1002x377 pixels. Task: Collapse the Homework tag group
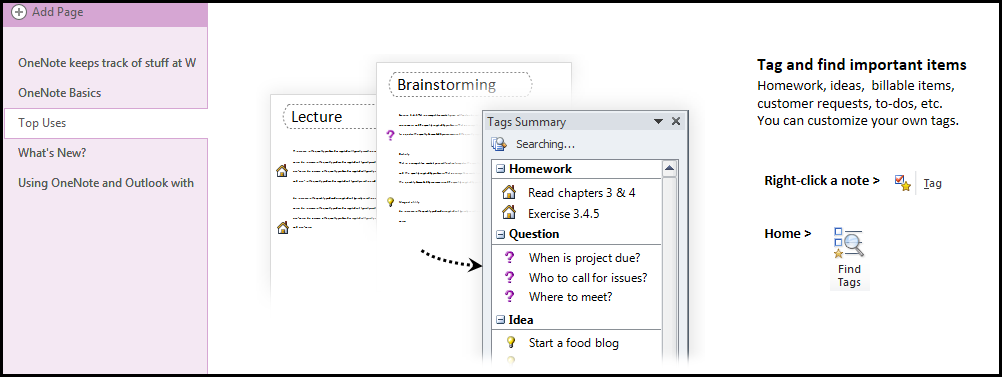point(500,169)
